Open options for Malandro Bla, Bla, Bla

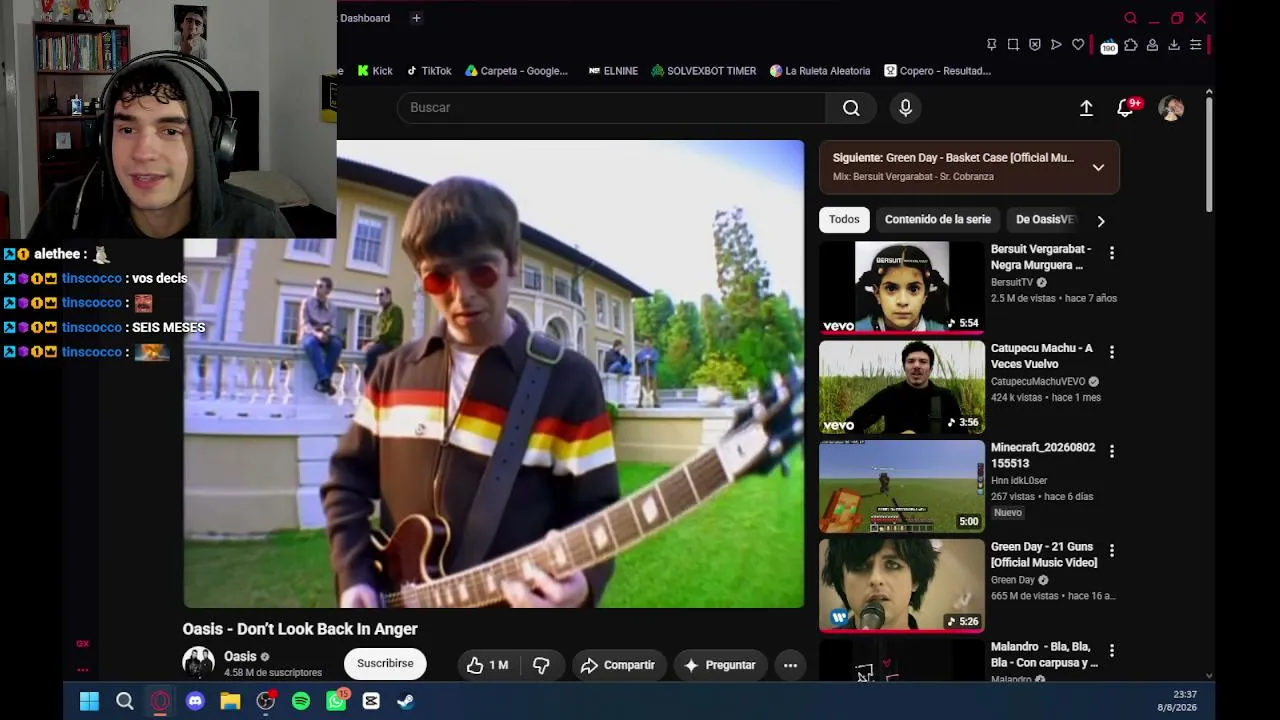pos(1111,650)
